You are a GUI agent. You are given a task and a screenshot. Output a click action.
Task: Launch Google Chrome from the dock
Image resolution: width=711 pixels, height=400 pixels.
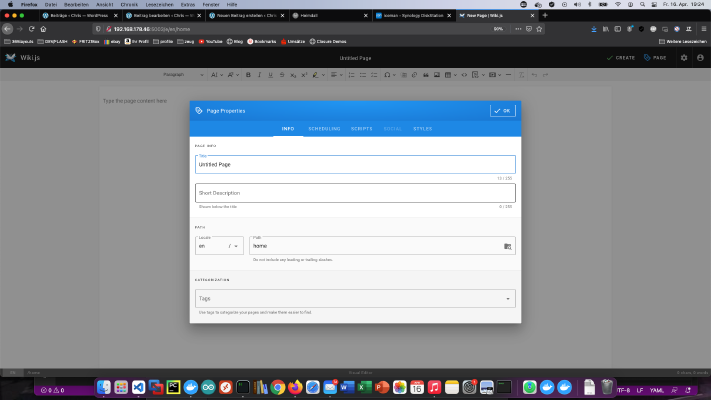(x=278, y=387)
